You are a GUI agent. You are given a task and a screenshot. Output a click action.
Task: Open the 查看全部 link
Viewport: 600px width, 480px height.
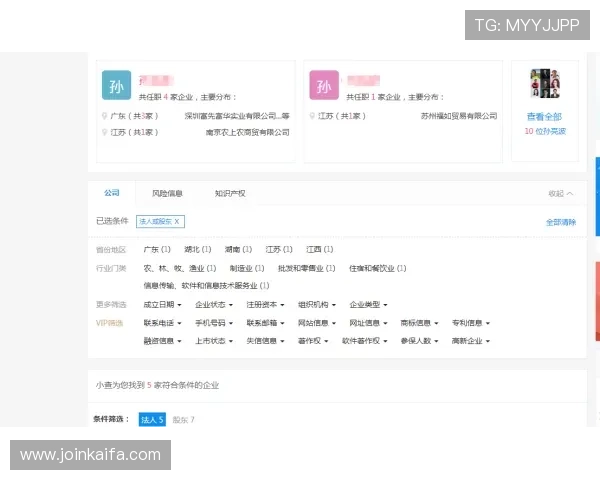(545, 116)
